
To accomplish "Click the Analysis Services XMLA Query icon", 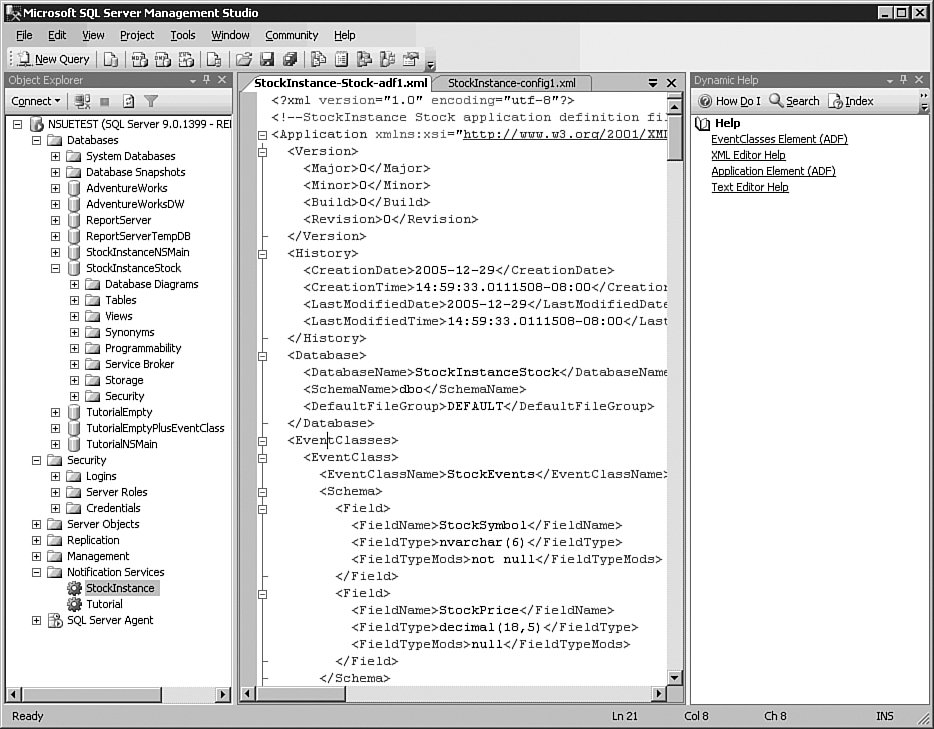I will pyautogui.click(x=186, y=59).
